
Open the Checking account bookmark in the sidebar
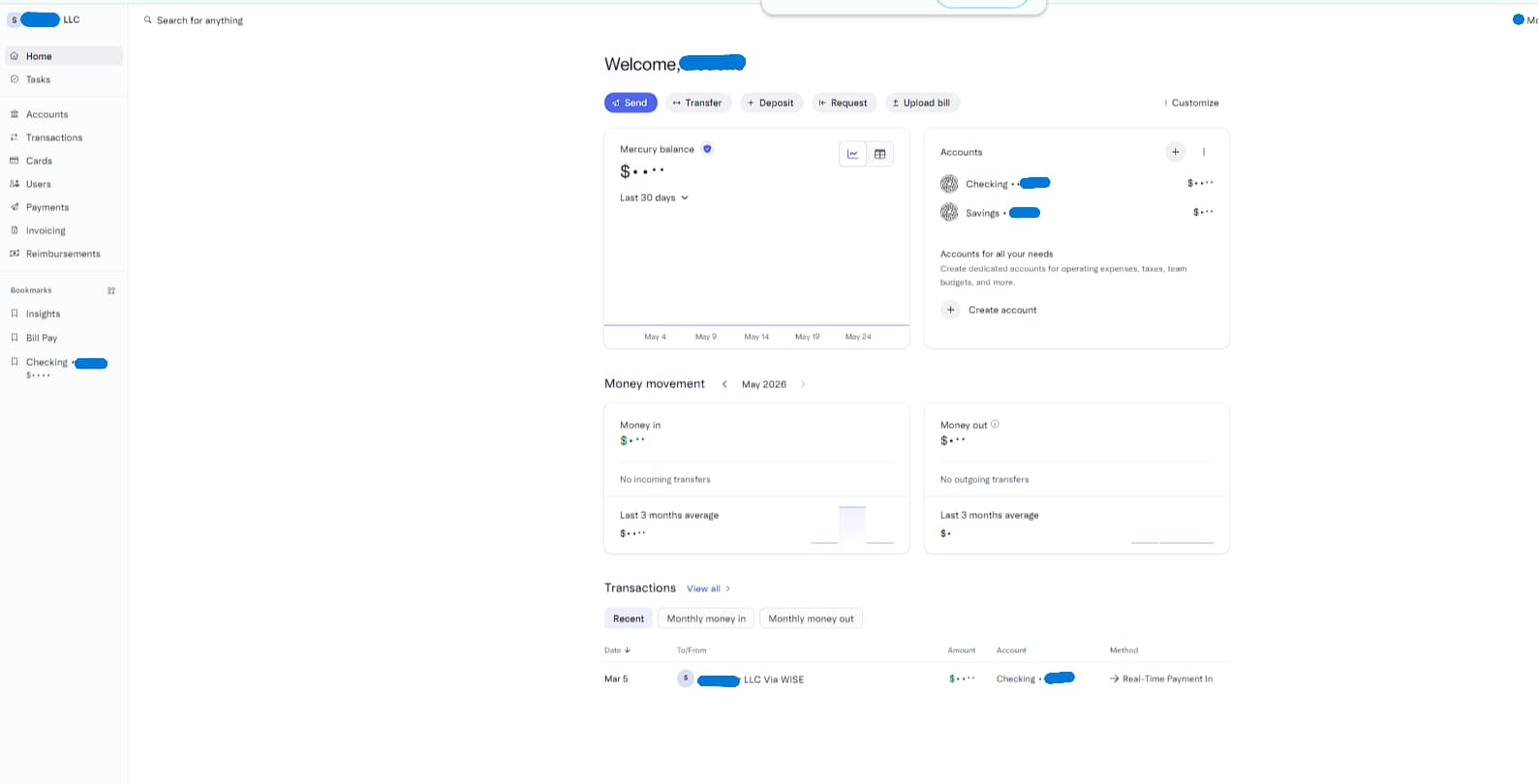pyautogui.click(x=64, y=368)
